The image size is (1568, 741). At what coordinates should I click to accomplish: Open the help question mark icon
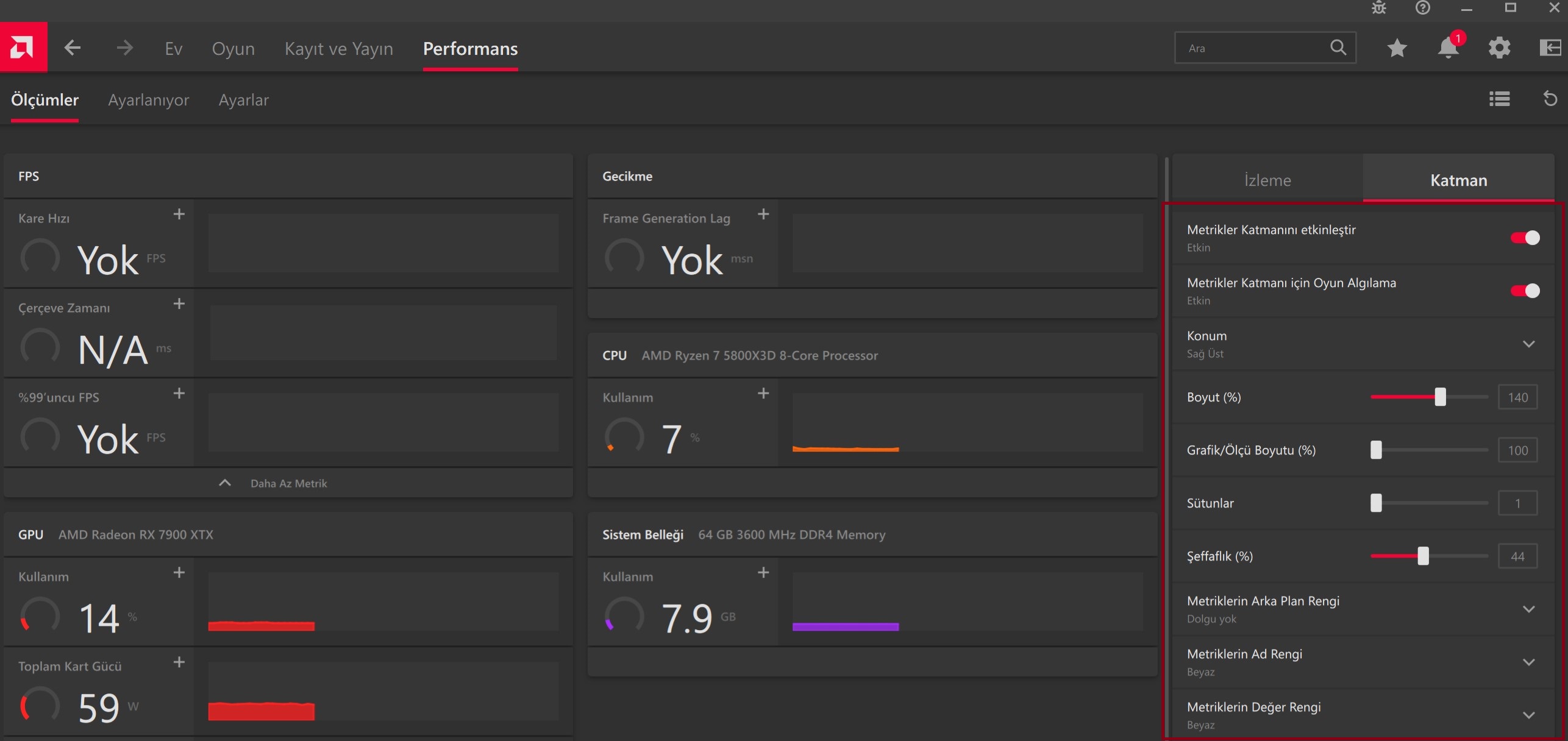click(x=1423, y=8)
